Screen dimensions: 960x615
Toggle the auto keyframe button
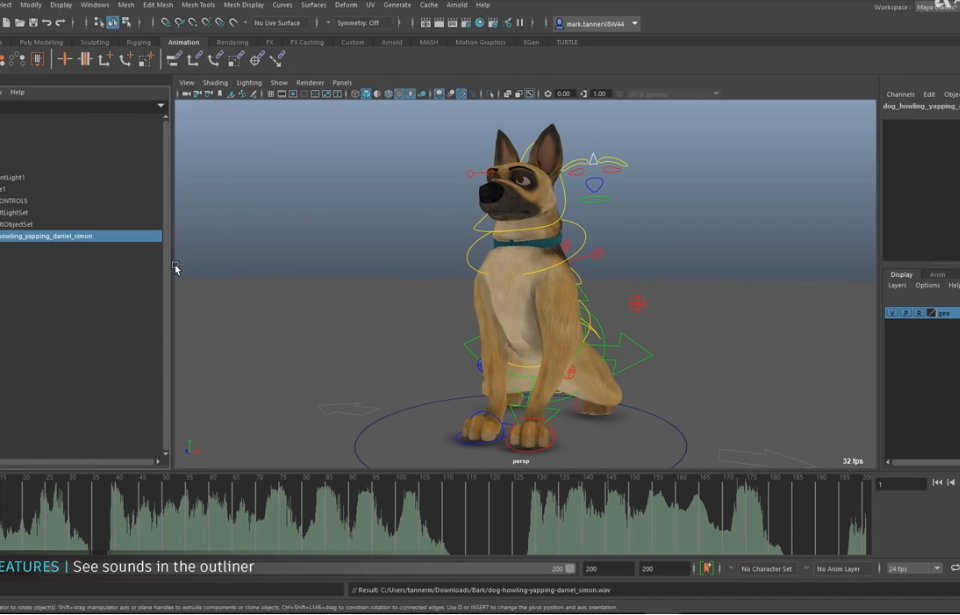pos(707,568)
